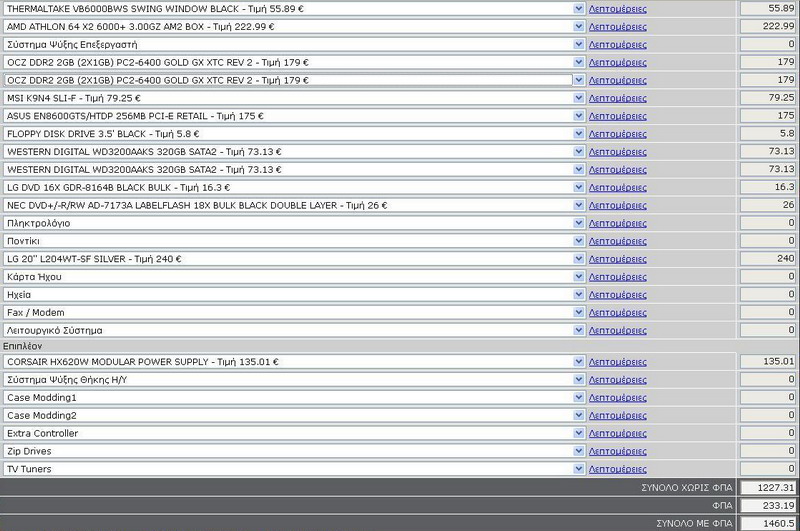Open the Case Modding1 dropdown
The height and width of the screenshot is (531, 800).
[x=293, y=397]
